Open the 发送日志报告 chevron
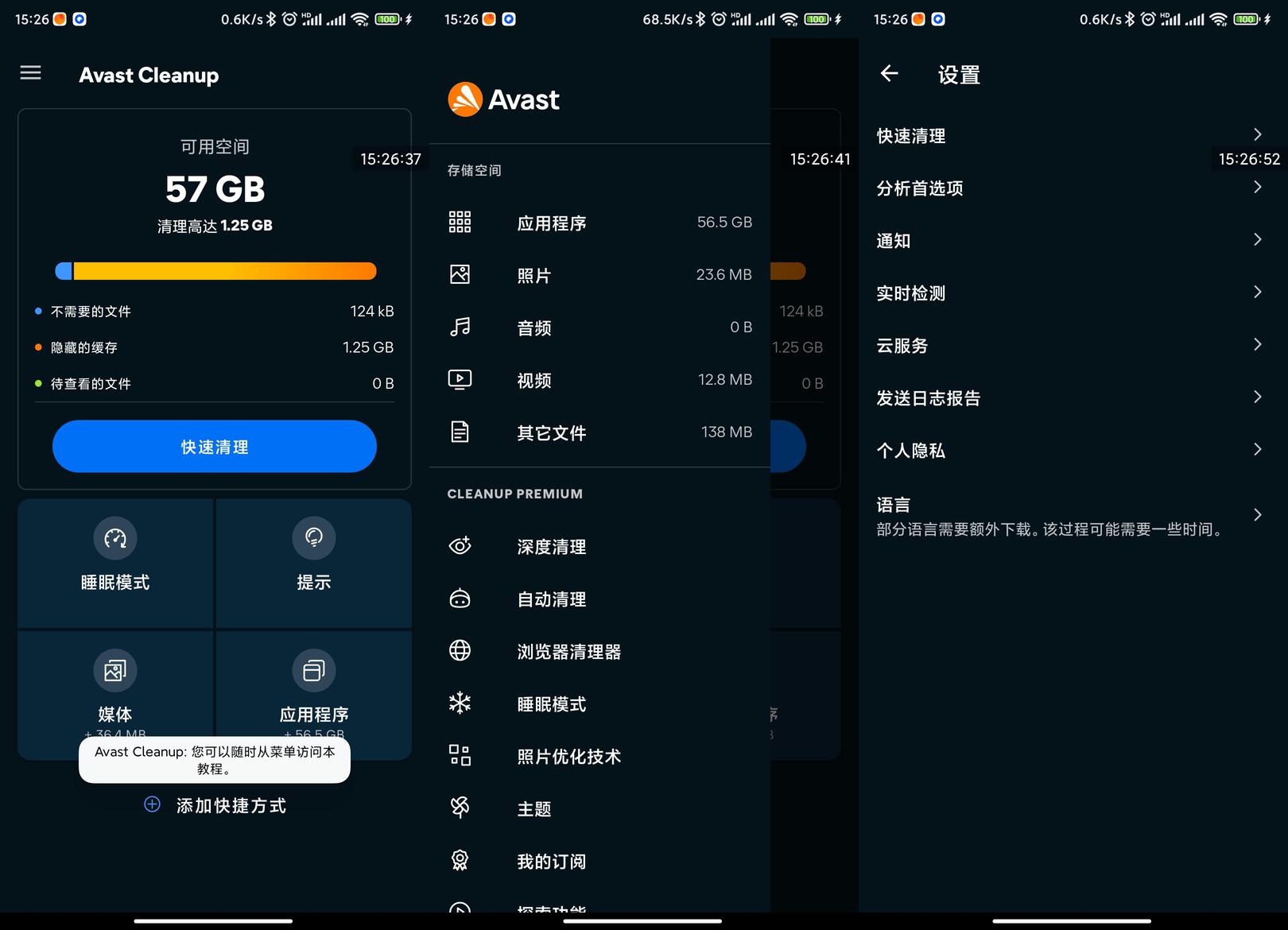1288x930 pixels. 1257,397
